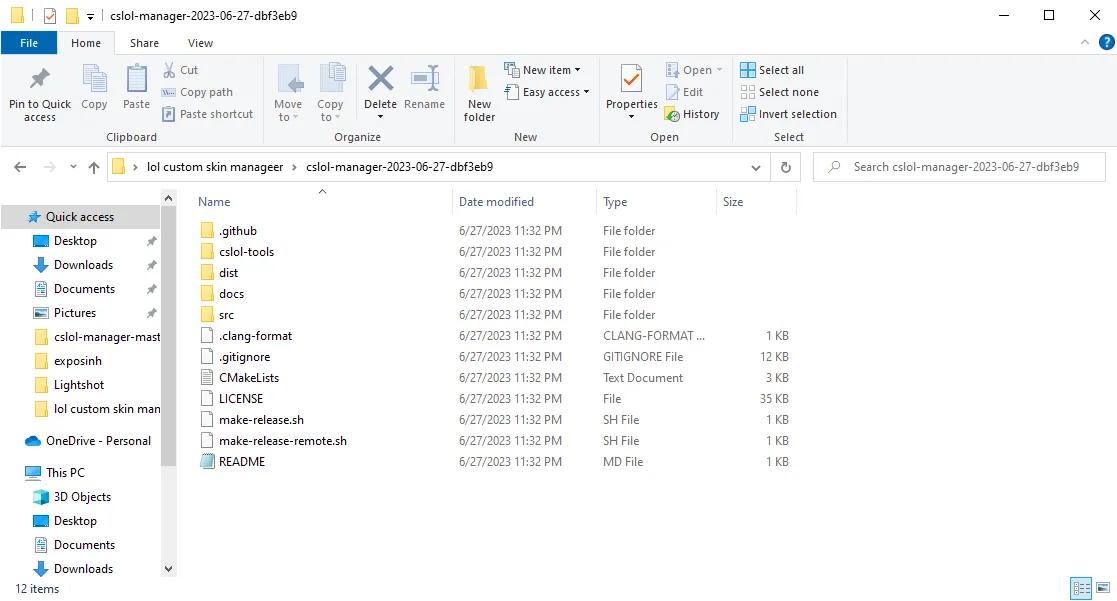This screenshot has width=1117, height=601.
Task: Click the Refresh button
Action: click(x=785, y=167)
